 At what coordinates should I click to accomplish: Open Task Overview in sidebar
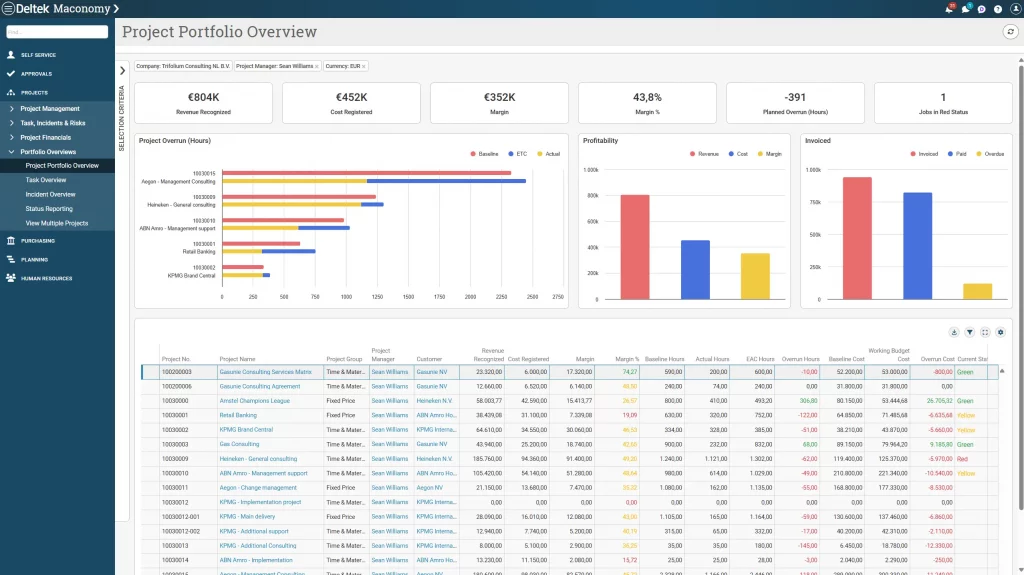46,180
